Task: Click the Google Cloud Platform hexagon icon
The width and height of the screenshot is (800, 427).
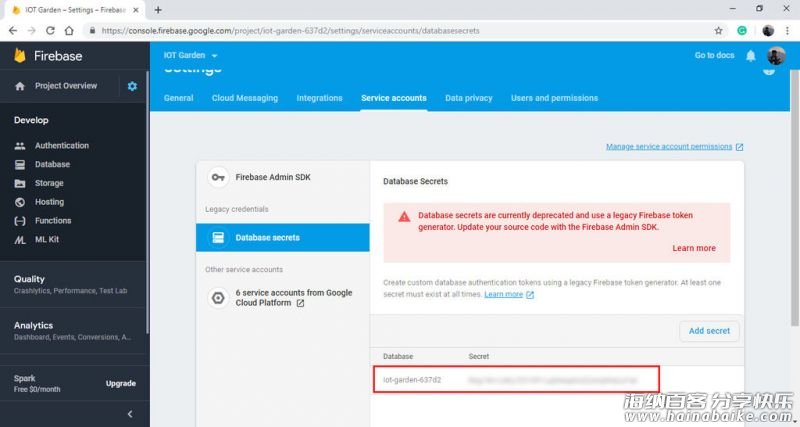Action: click(218, 297)
